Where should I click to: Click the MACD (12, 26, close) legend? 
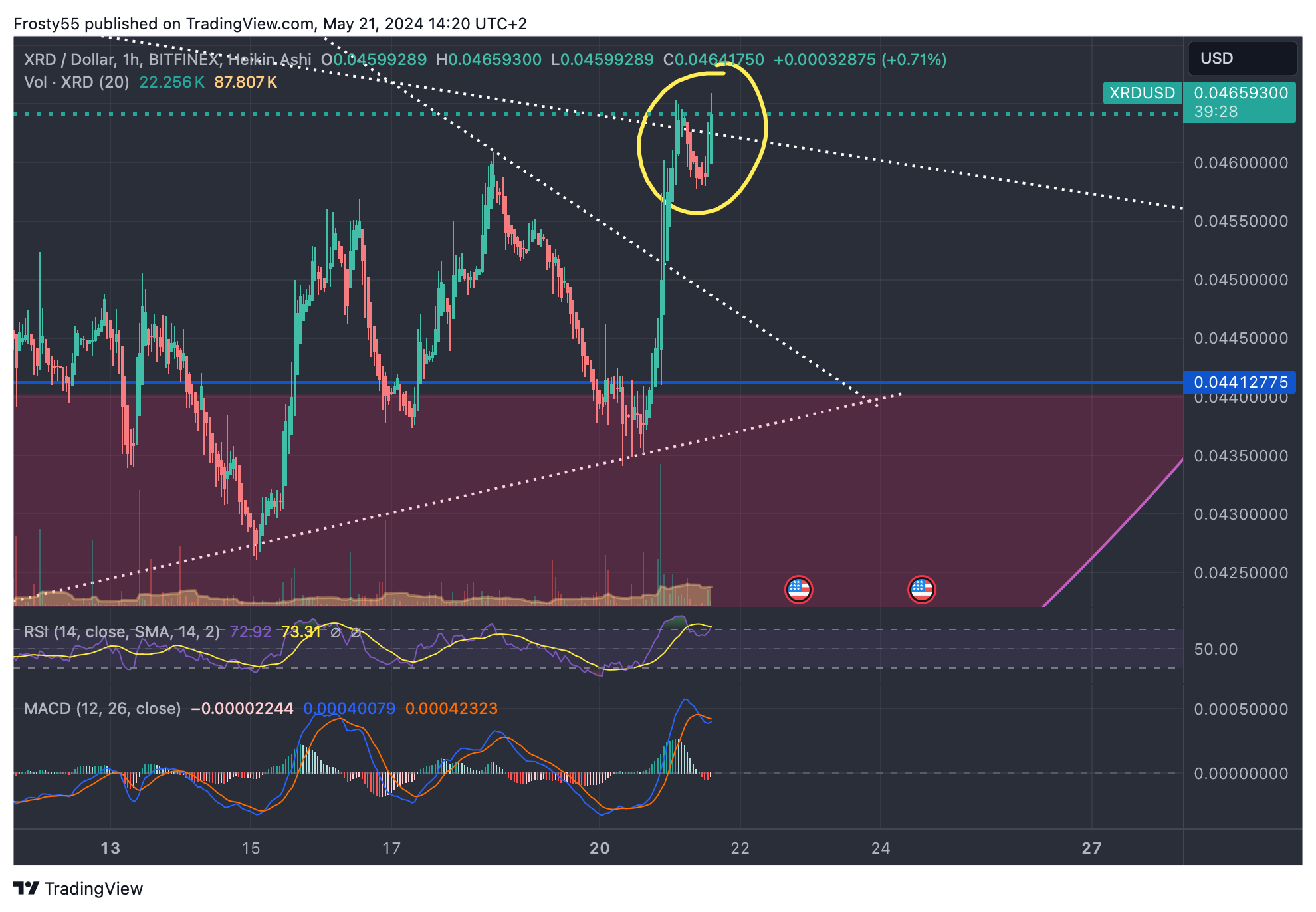[x=102, y=709]
